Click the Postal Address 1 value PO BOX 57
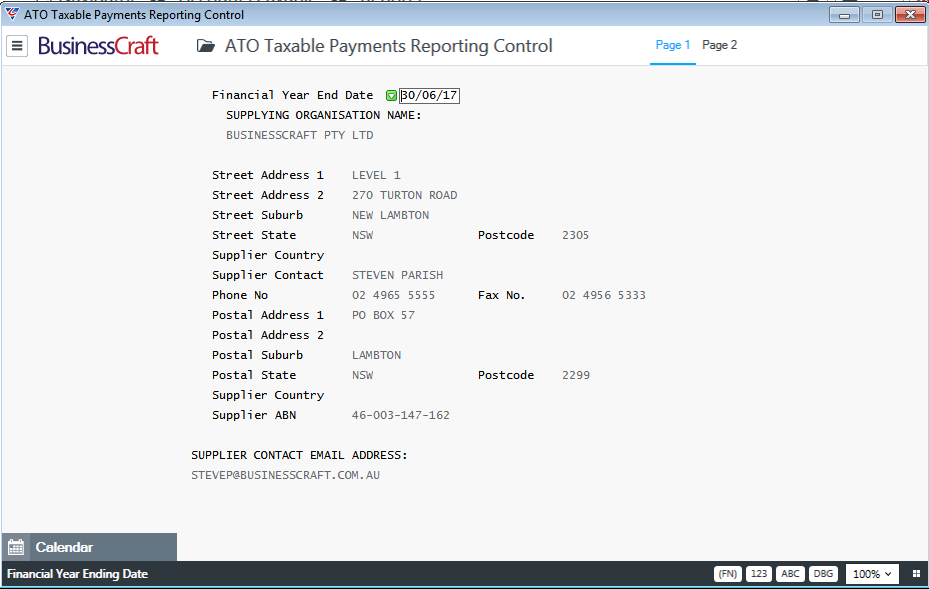The image size is (929, 589). tap(383, 315)
